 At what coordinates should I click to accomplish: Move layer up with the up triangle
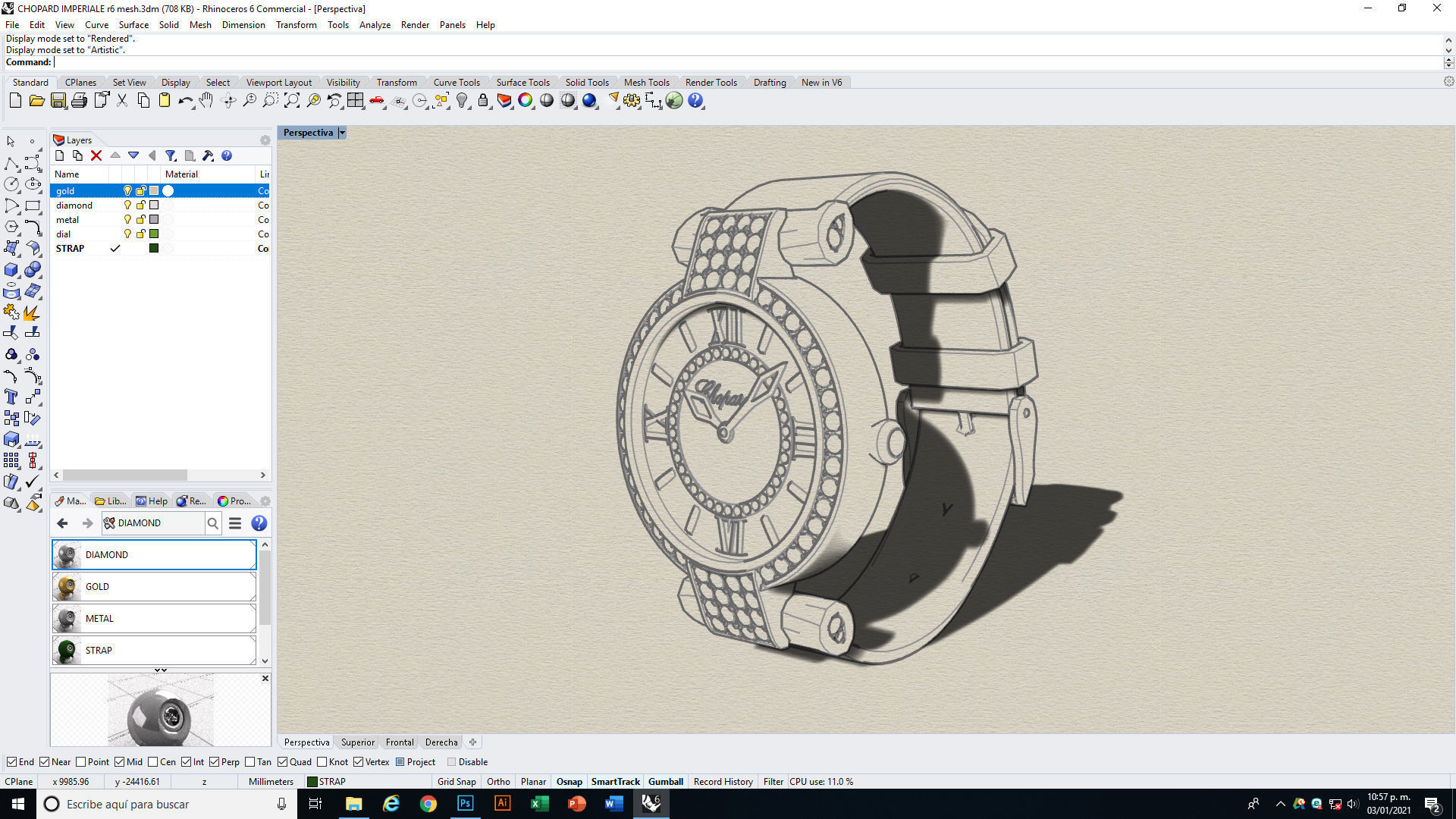115,155
